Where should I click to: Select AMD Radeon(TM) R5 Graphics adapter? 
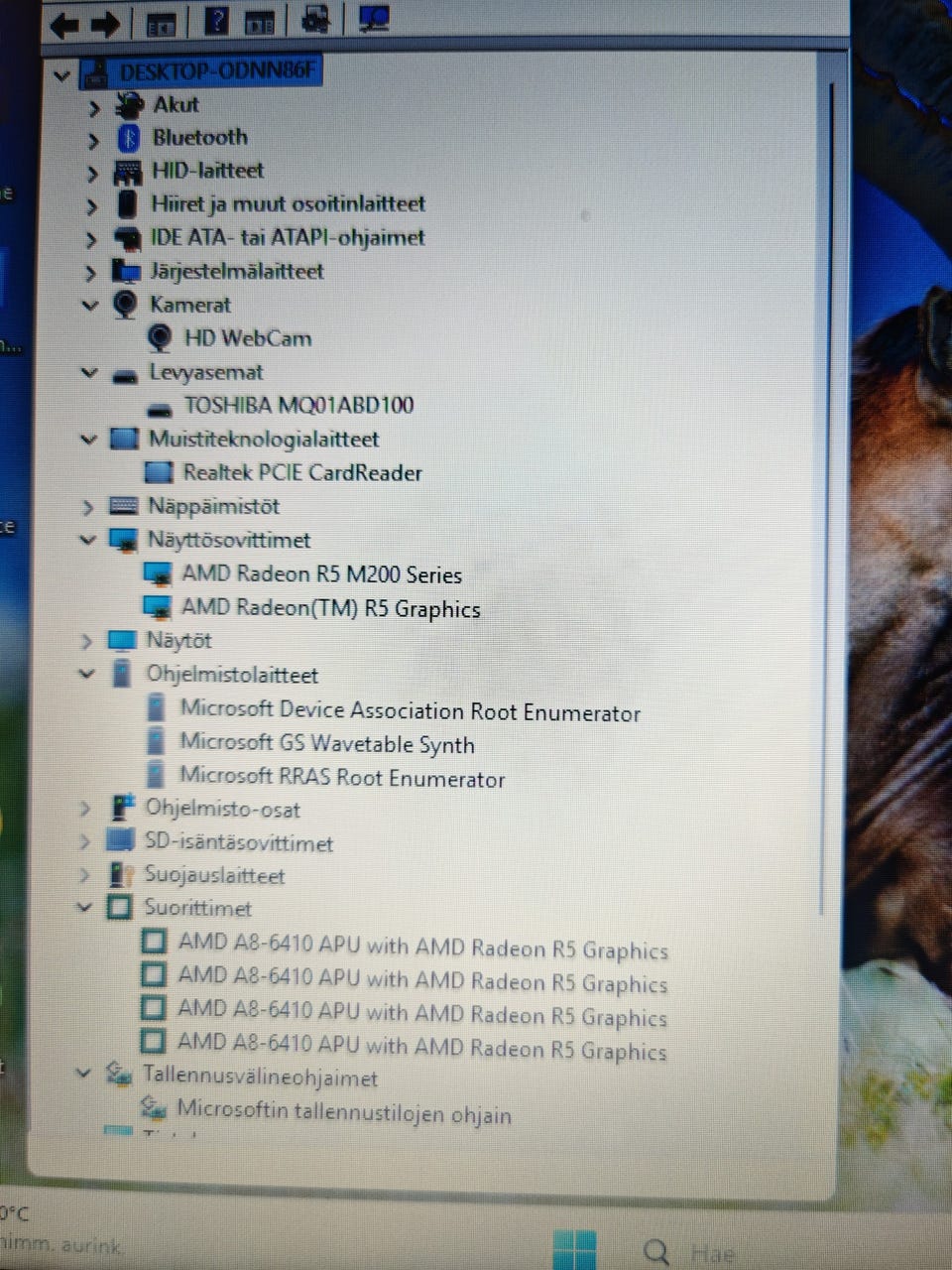point(330,607)
